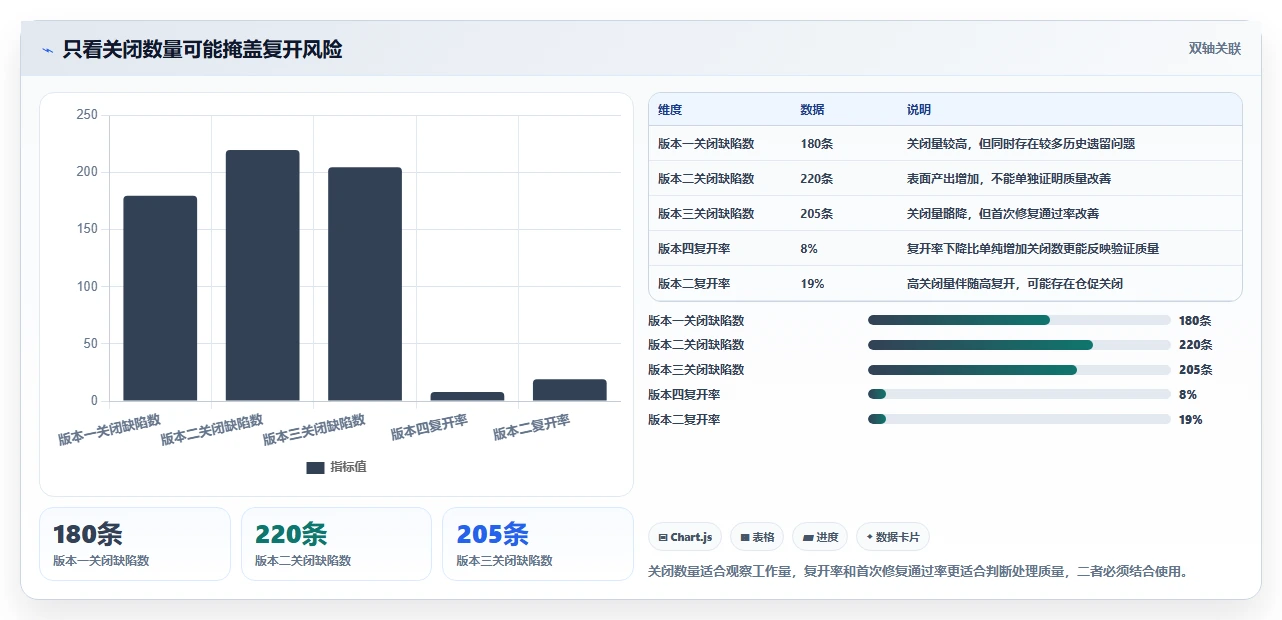
Task: Click the table text 关闭量略降，但首次修复通过率改善
Action: click(x=1003, y=214)
